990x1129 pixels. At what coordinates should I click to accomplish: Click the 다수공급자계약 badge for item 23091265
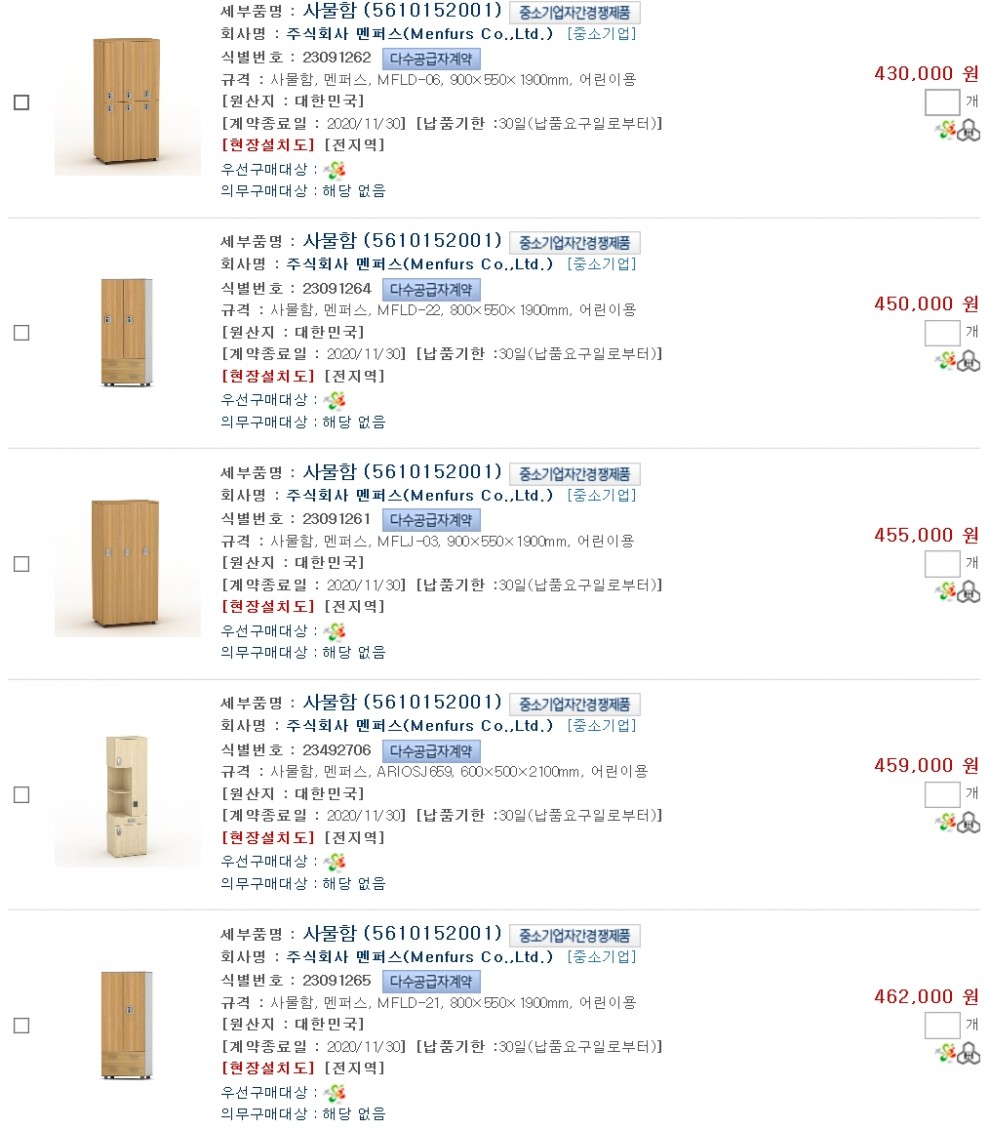click(x=431, y=982)
